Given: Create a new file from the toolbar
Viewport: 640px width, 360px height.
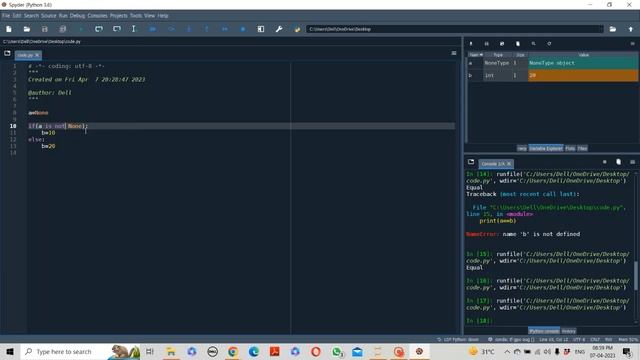Looking at the screenshot, I should pyautogui.click(x=9, y=29).
